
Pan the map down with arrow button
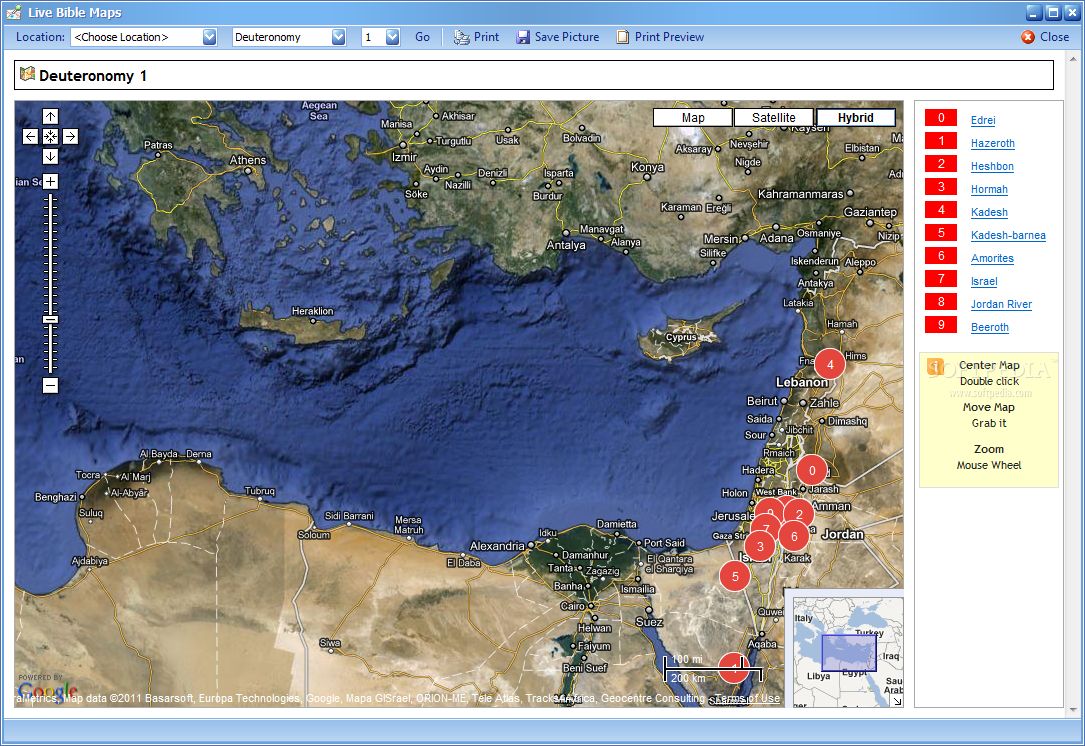click(x=51, y=156)
